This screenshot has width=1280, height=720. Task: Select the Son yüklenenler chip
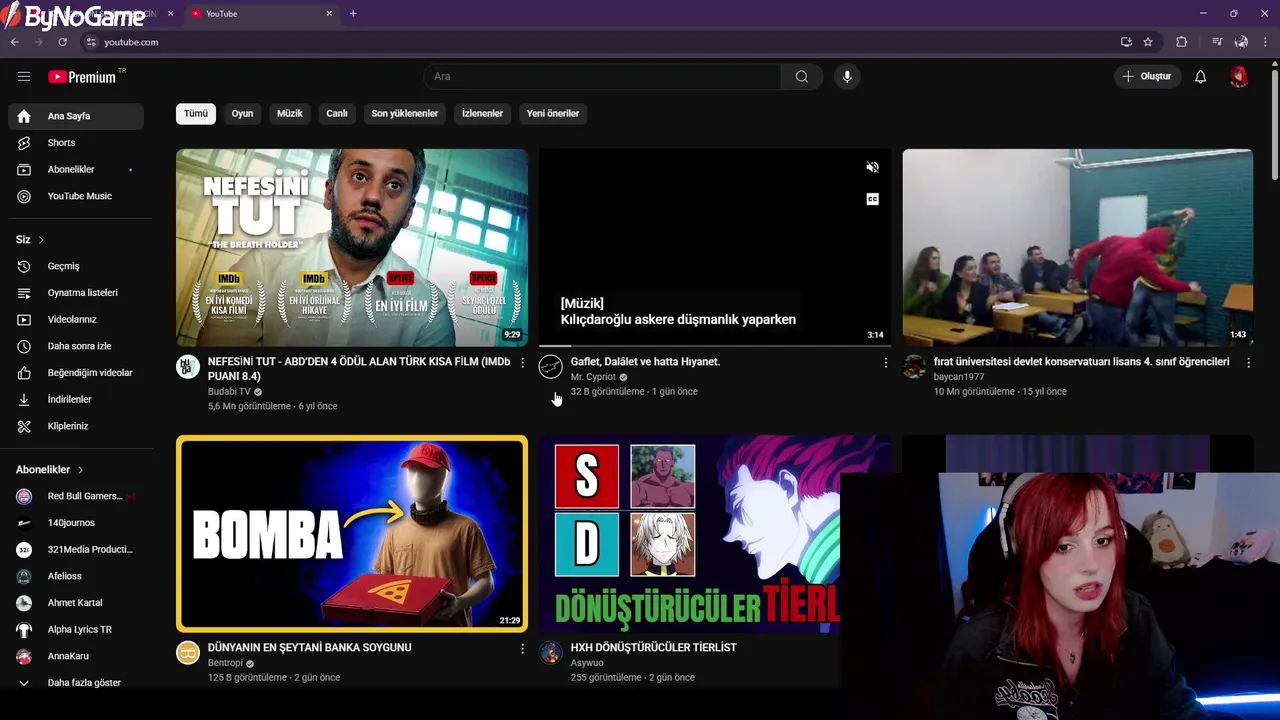click(x=405, y=113)
